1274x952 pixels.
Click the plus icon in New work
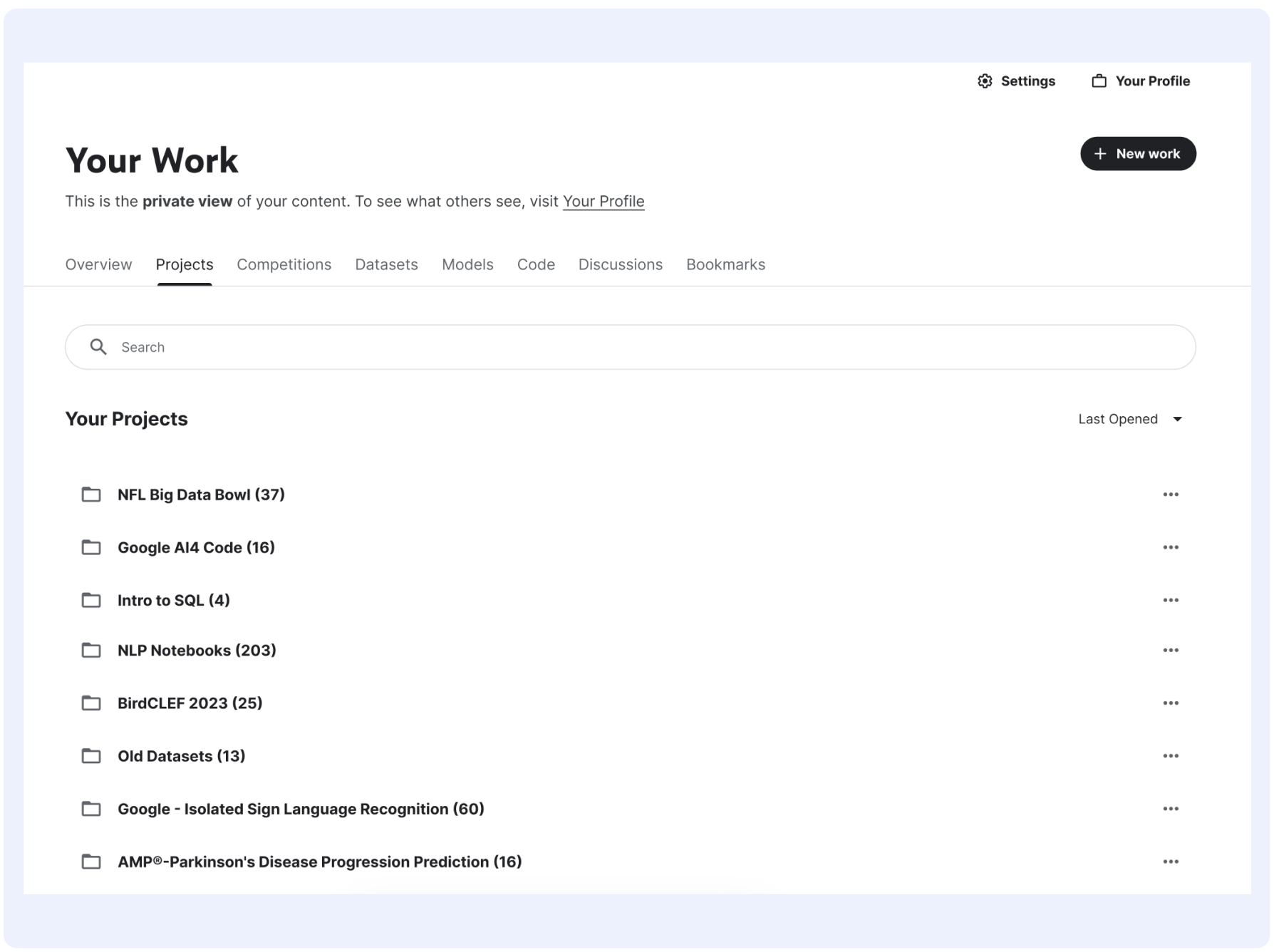click(1100, 154)
